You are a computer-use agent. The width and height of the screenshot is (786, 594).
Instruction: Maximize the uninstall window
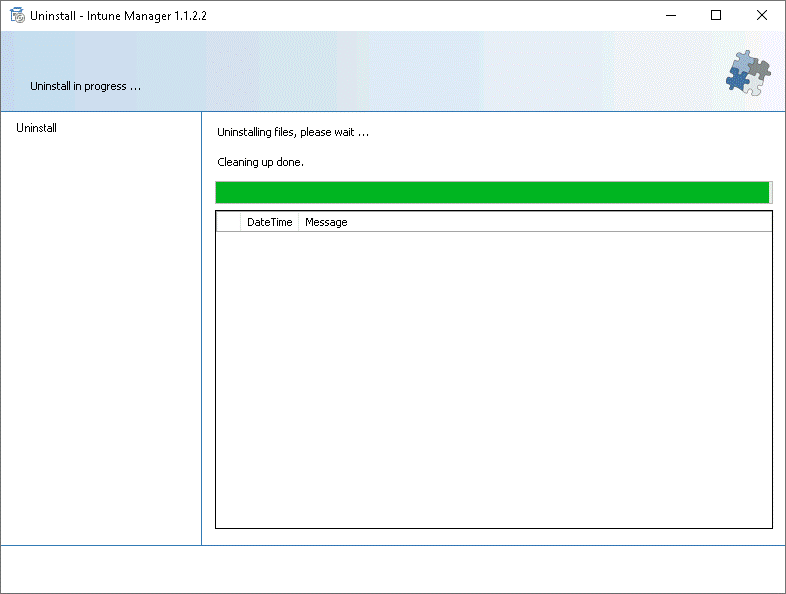coord(716,16)
